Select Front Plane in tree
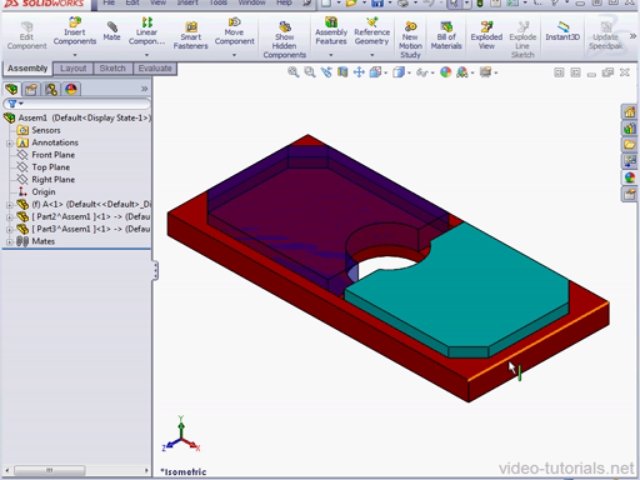Viewport: 640px width, 480px height. (45, 155)
